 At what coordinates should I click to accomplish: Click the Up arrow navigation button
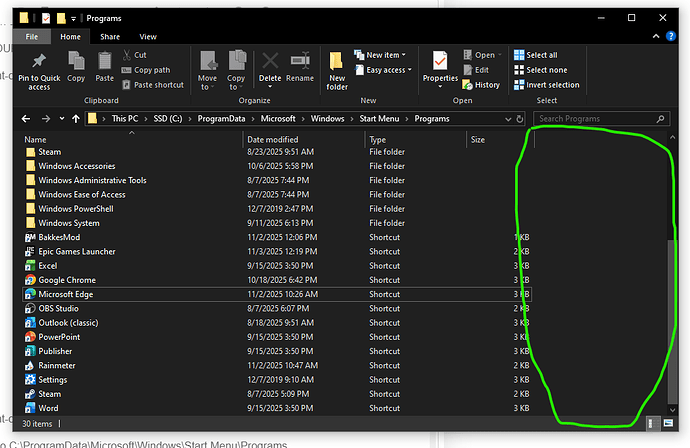coord(76,119)
